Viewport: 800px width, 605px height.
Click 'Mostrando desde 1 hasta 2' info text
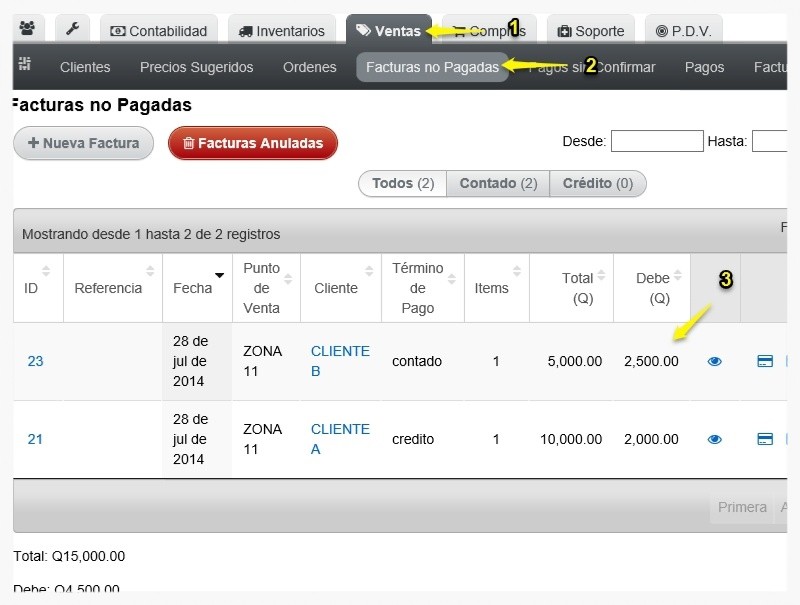click(151, 234)
